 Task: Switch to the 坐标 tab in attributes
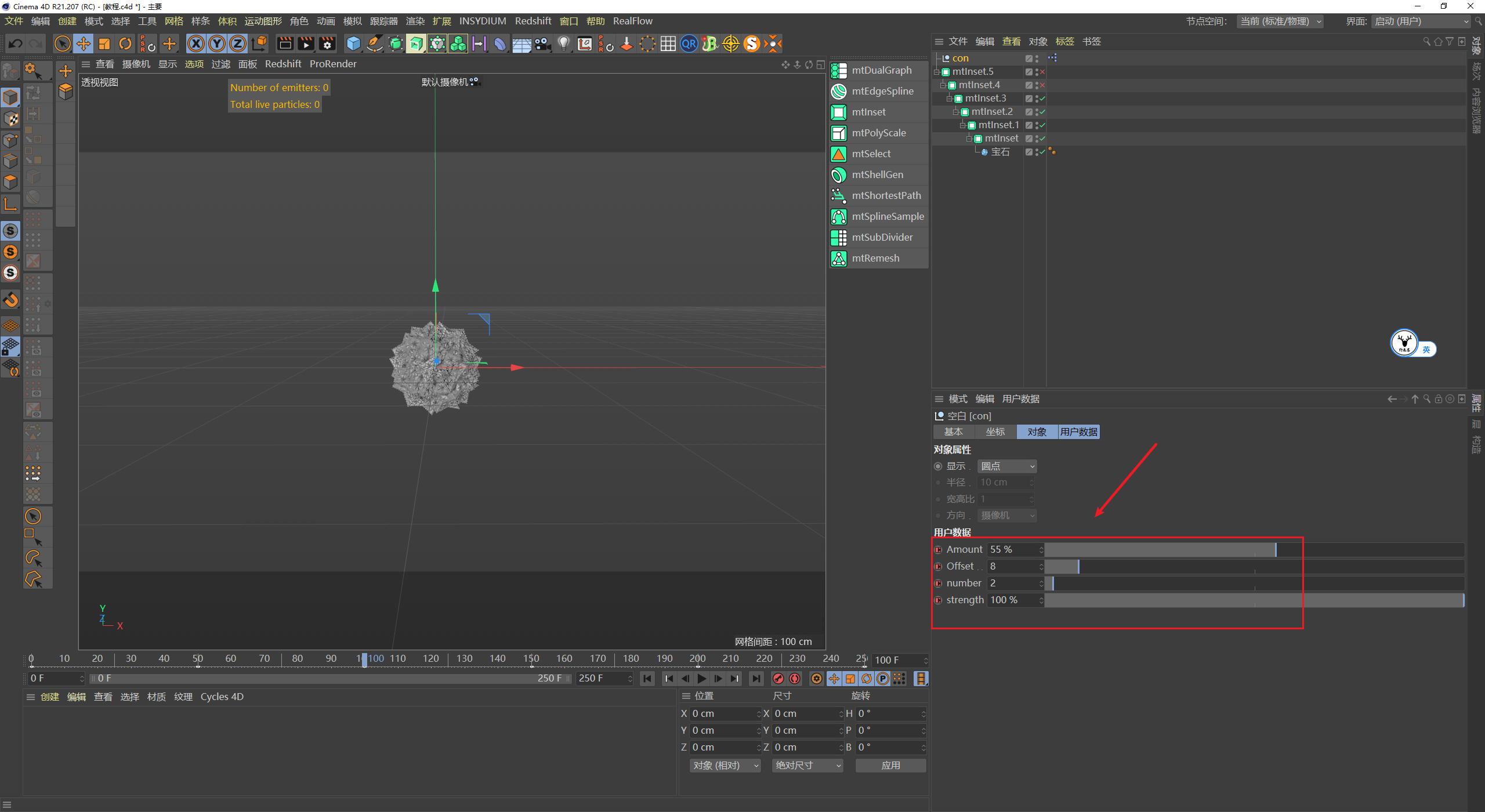[995, 432]
